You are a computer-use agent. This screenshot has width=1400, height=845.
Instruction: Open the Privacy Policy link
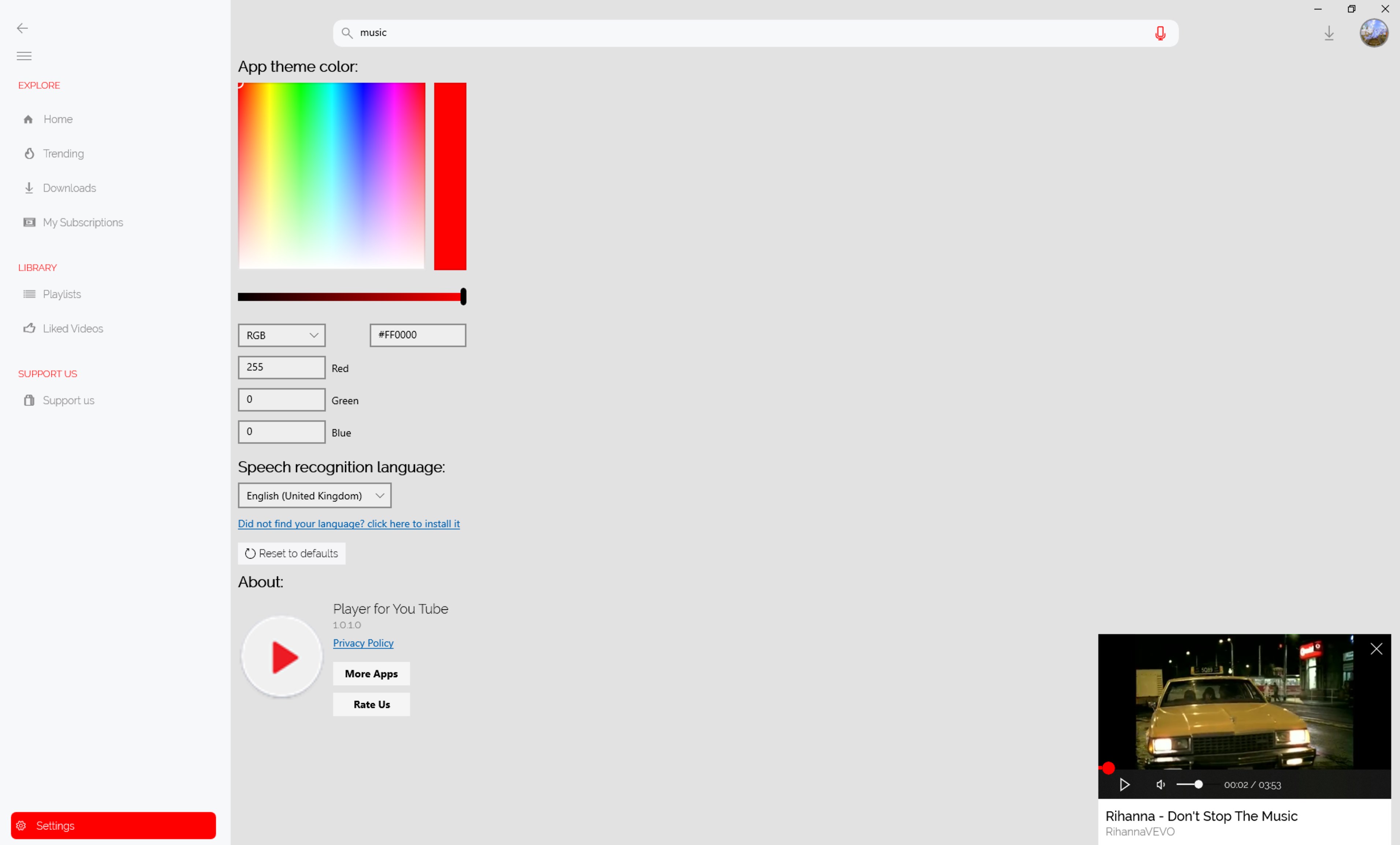pos(362,643)
